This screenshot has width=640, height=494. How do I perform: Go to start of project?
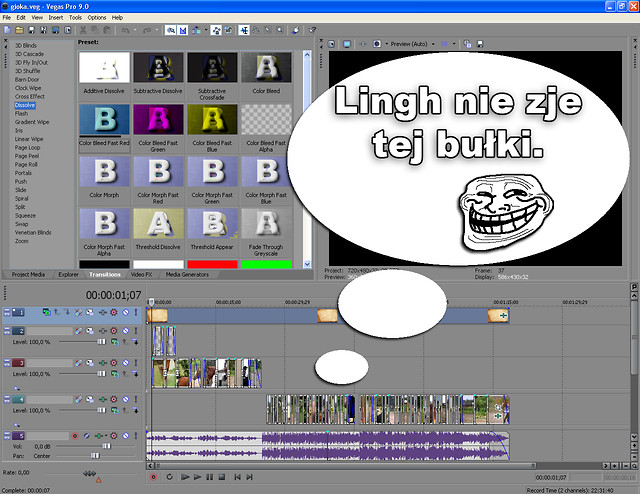pos(237,477)
